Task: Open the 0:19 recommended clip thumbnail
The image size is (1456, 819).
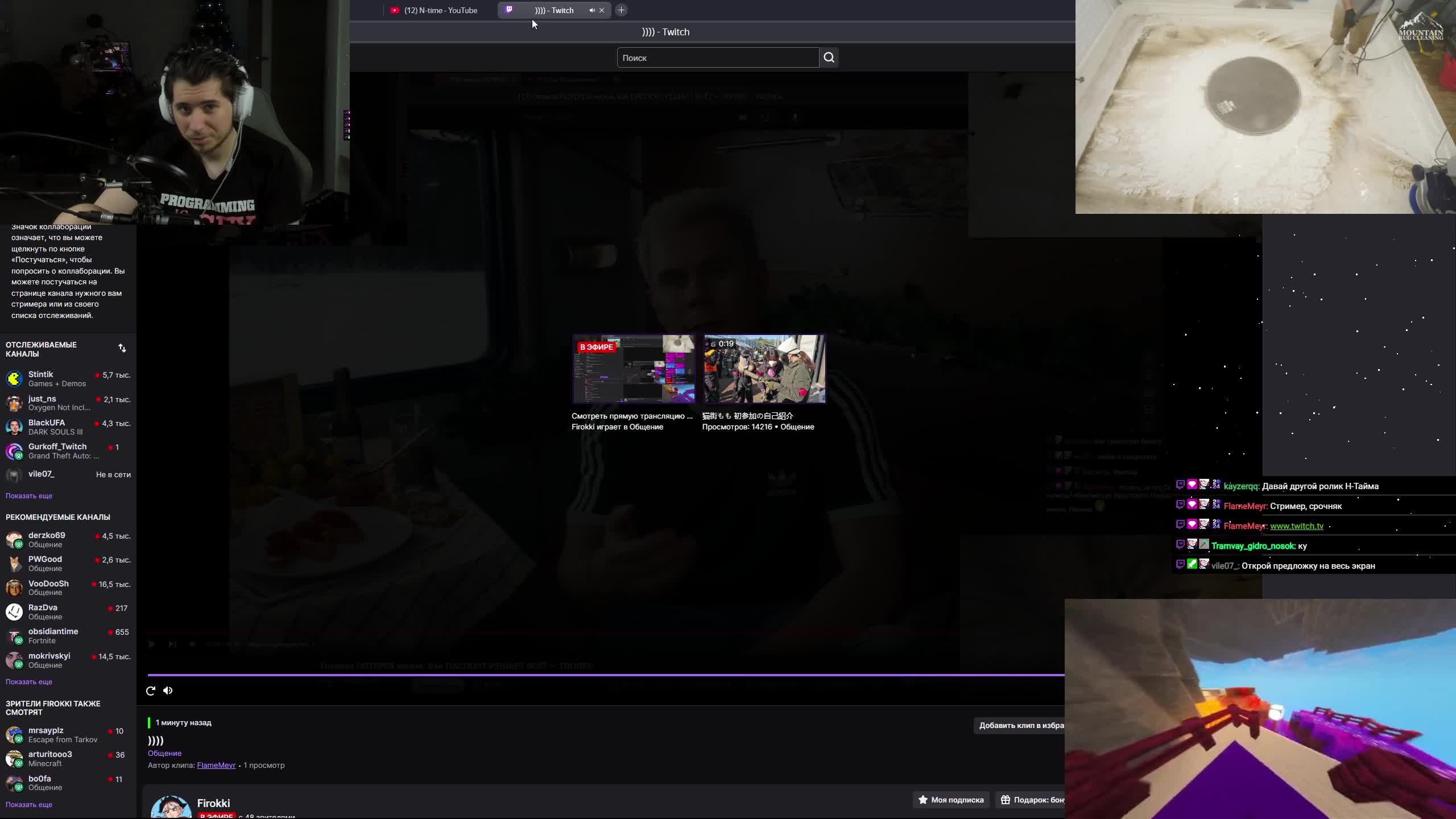Action: coord(764,369)
